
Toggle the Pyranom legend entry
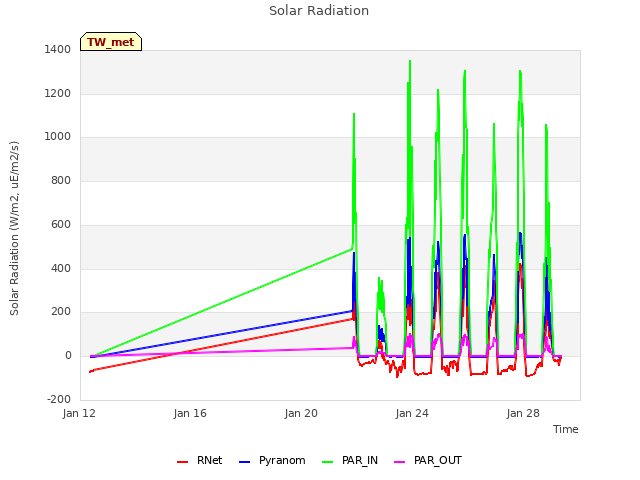click(x=272, y=460)
